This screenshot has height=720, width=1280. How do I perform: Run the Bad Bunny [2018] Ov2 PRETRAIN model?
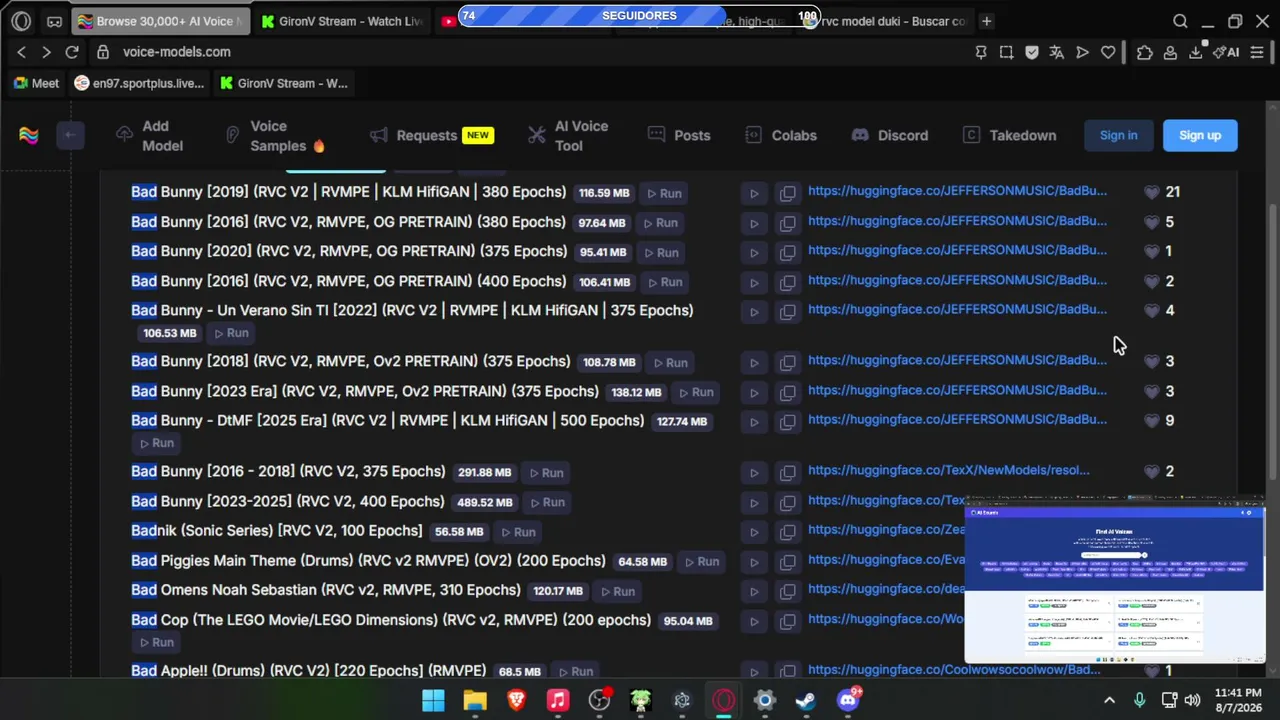tap(670, 362)
